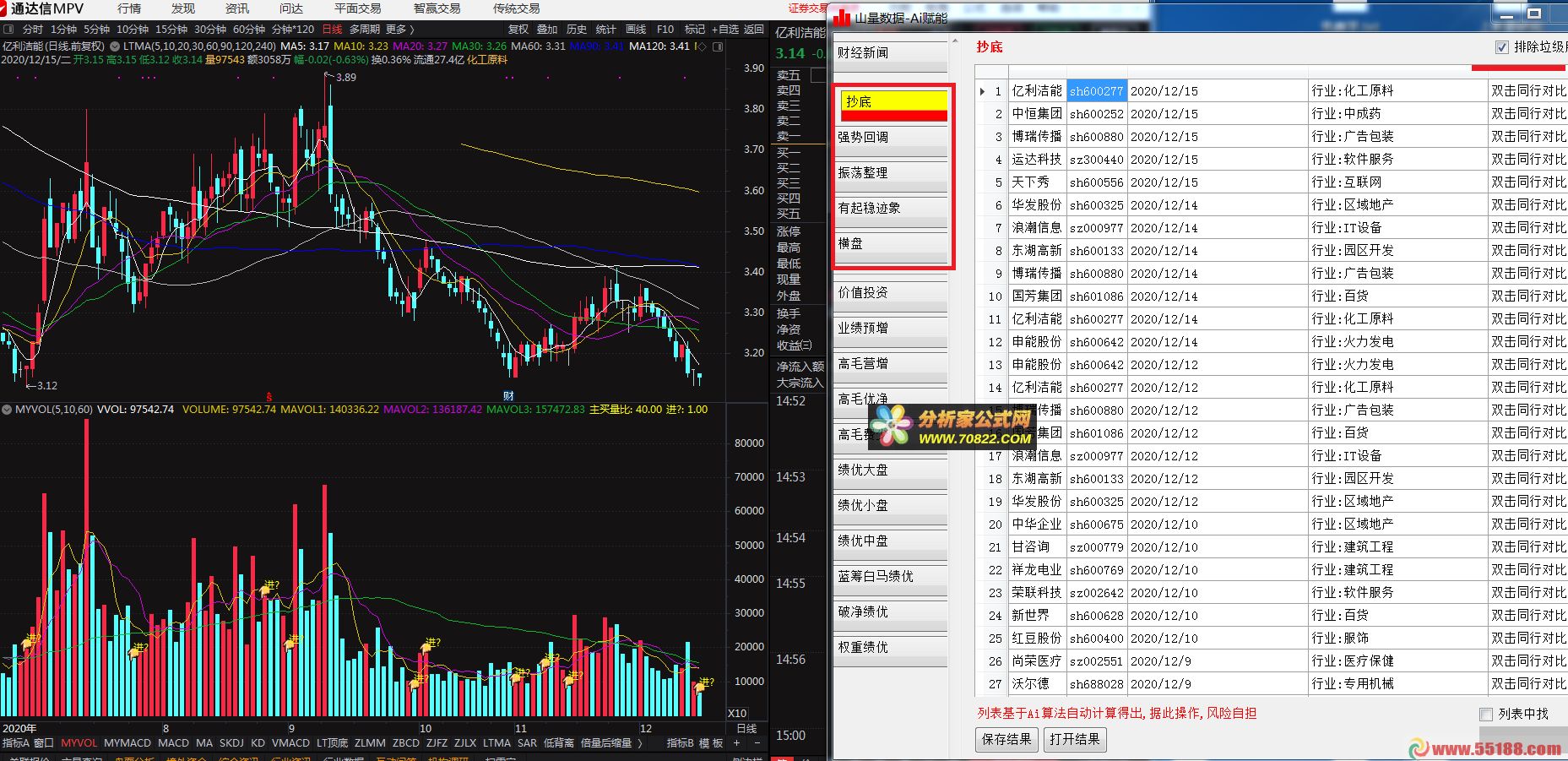1568x761 pixels.
Task: Open the 财经新闻 category
Action: (x=890, y=57)
